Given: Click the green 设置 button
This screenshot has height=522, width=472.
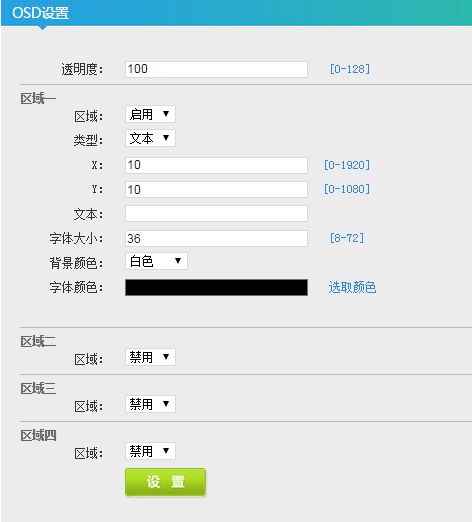Looking at the screenshot, I should point(165,482).
